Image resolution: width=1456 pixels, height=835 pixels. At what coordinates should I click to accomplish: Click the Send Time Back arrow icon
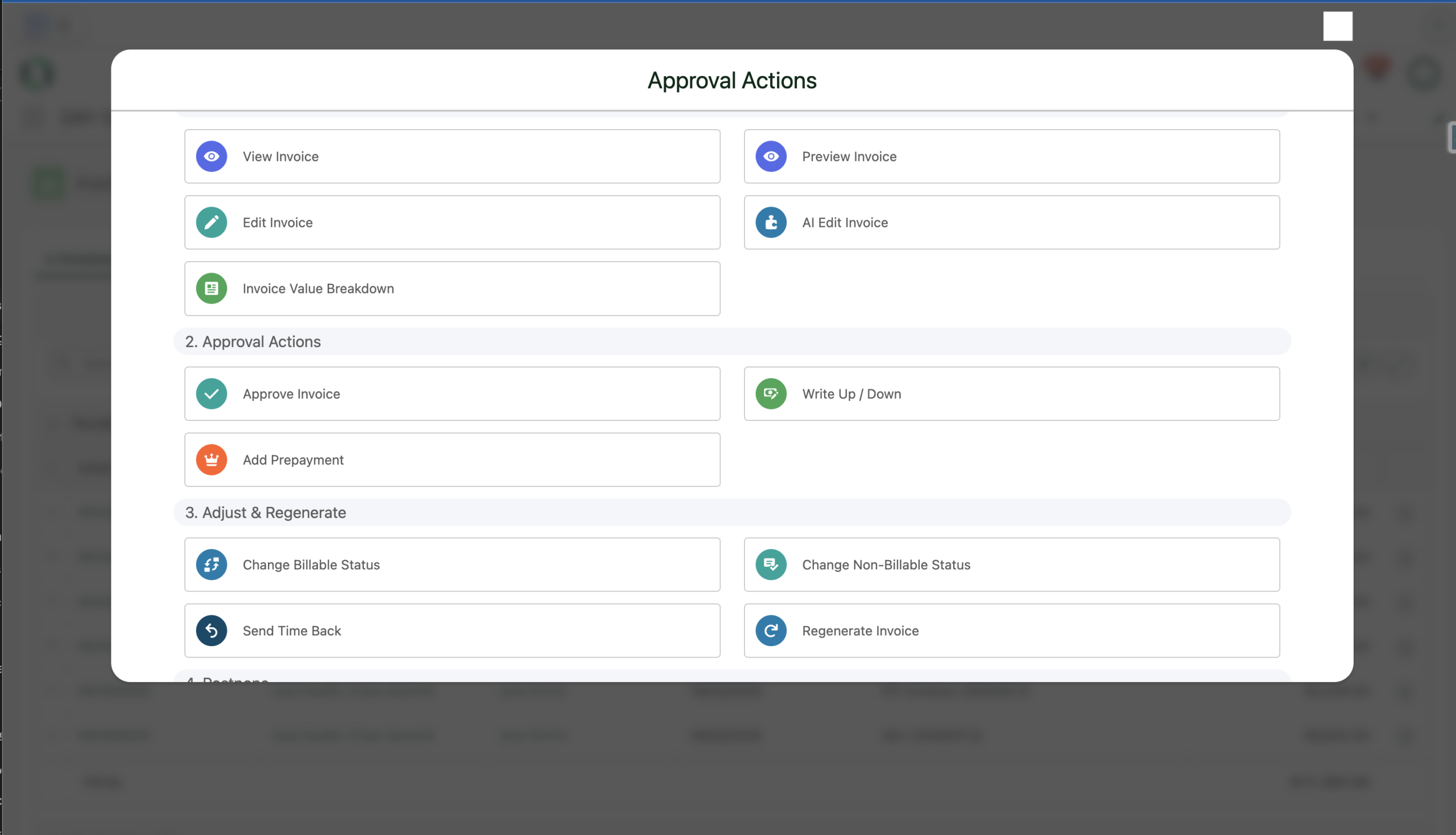[212, 631]
